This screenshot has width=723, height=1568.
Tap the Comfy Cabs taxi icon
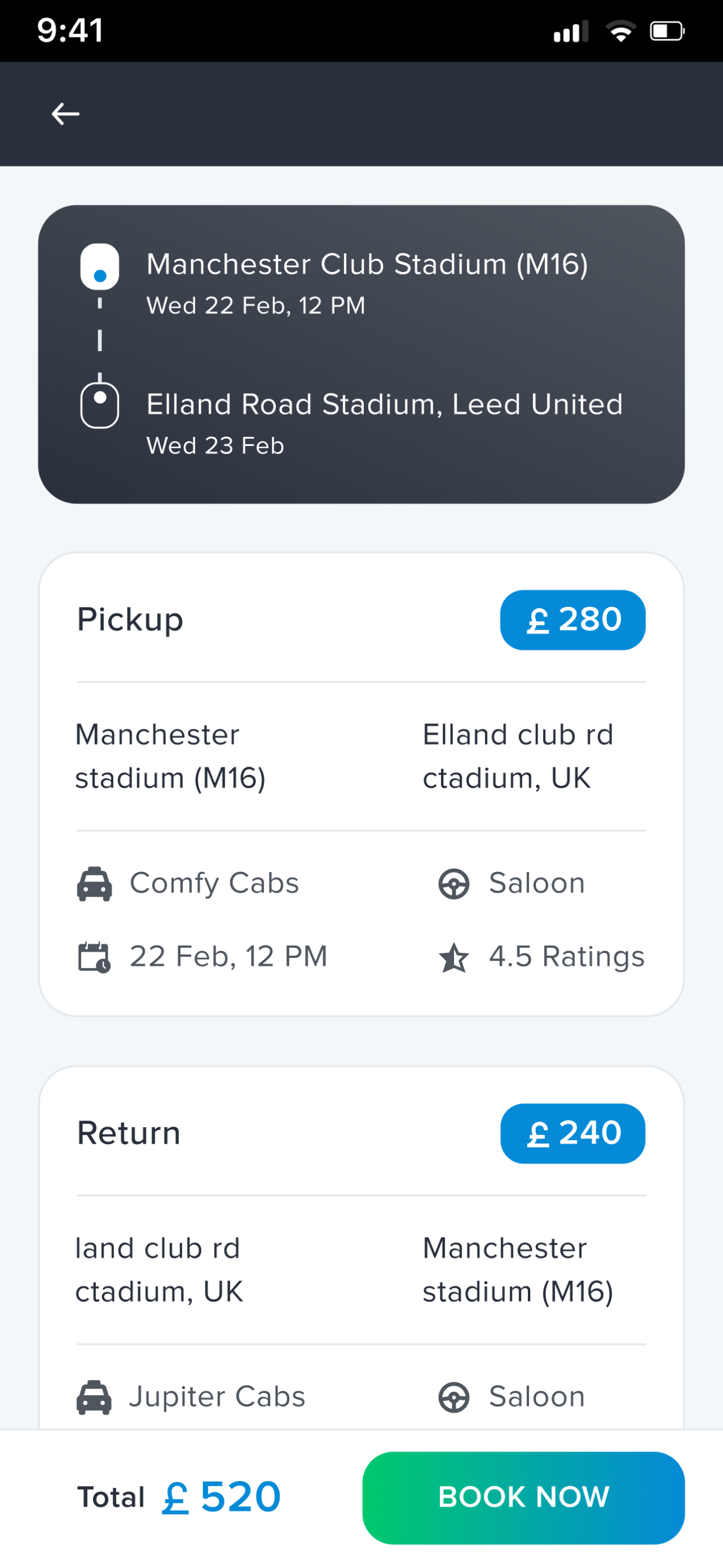click(x=94, y=883)
